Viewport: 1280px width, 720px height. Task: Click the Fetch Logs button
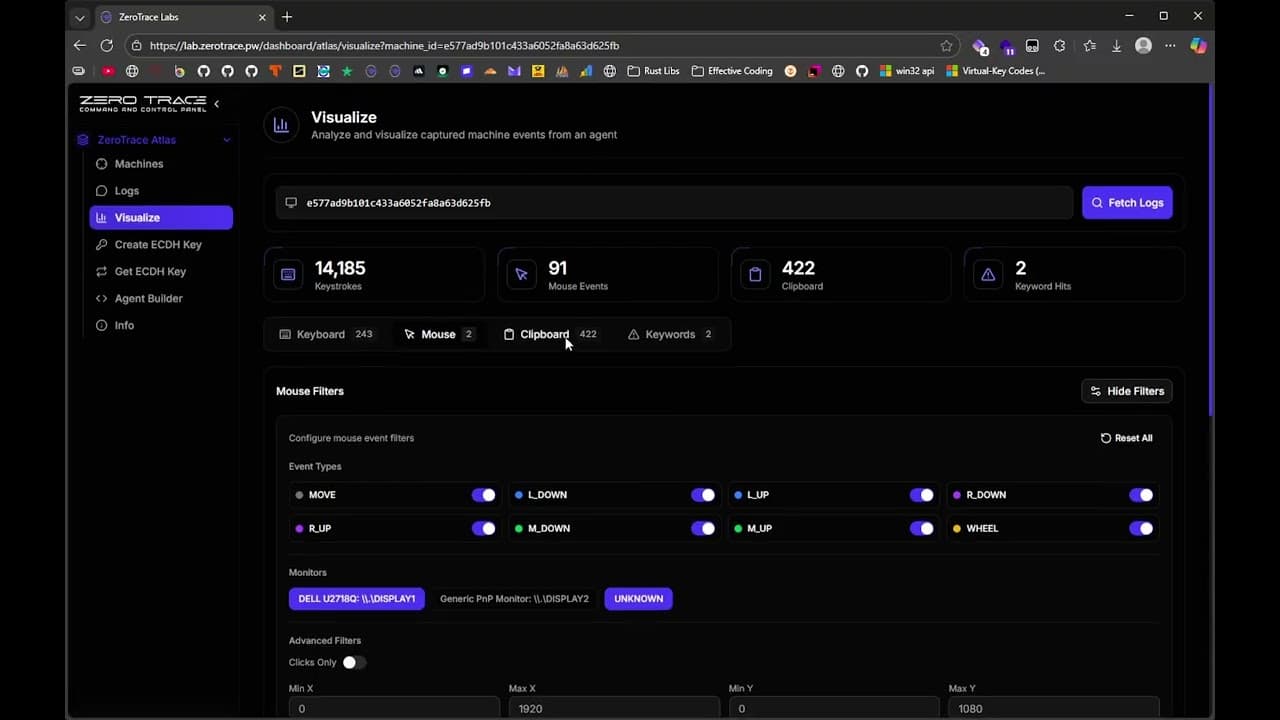tap(1126, 203)
